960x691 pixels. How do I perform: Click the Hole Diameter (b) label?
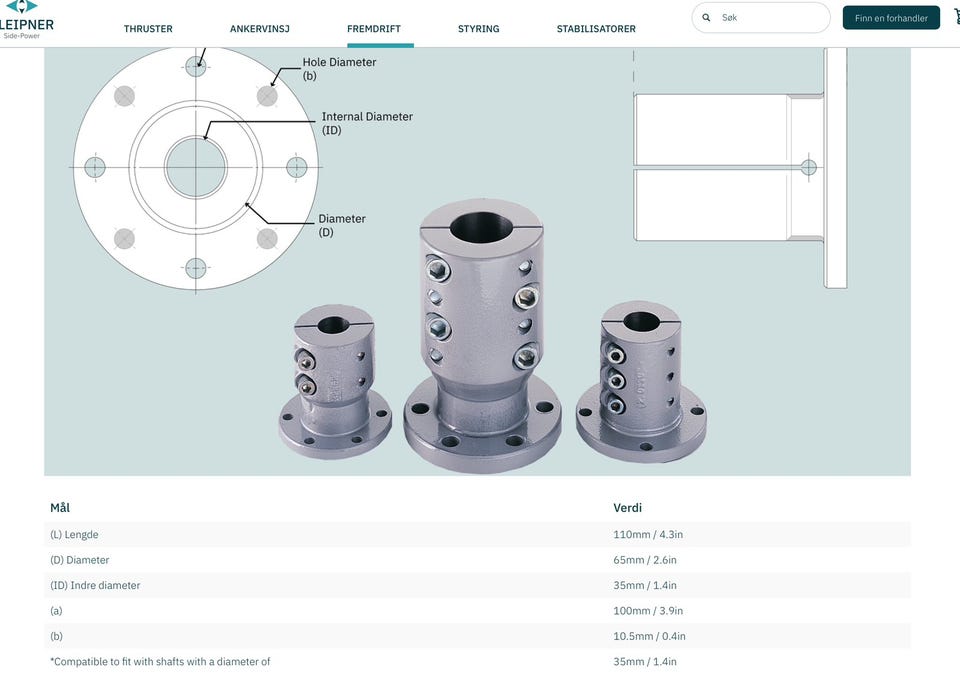tap(339, 69)
